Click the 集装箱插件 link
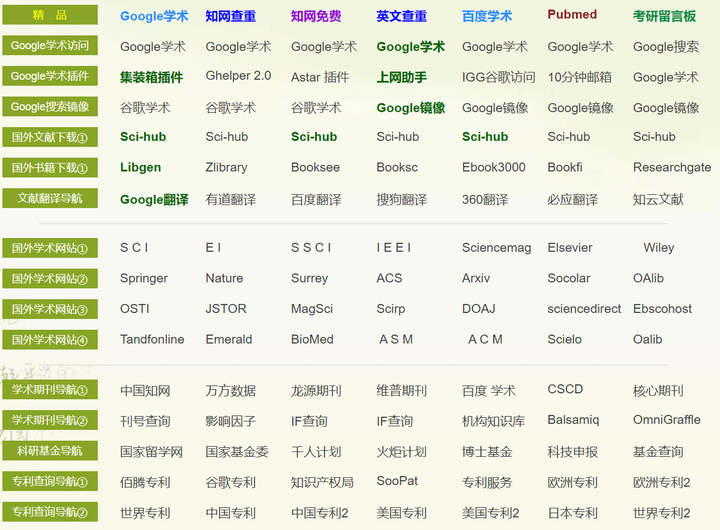720x530 pixels. (152, 77)
